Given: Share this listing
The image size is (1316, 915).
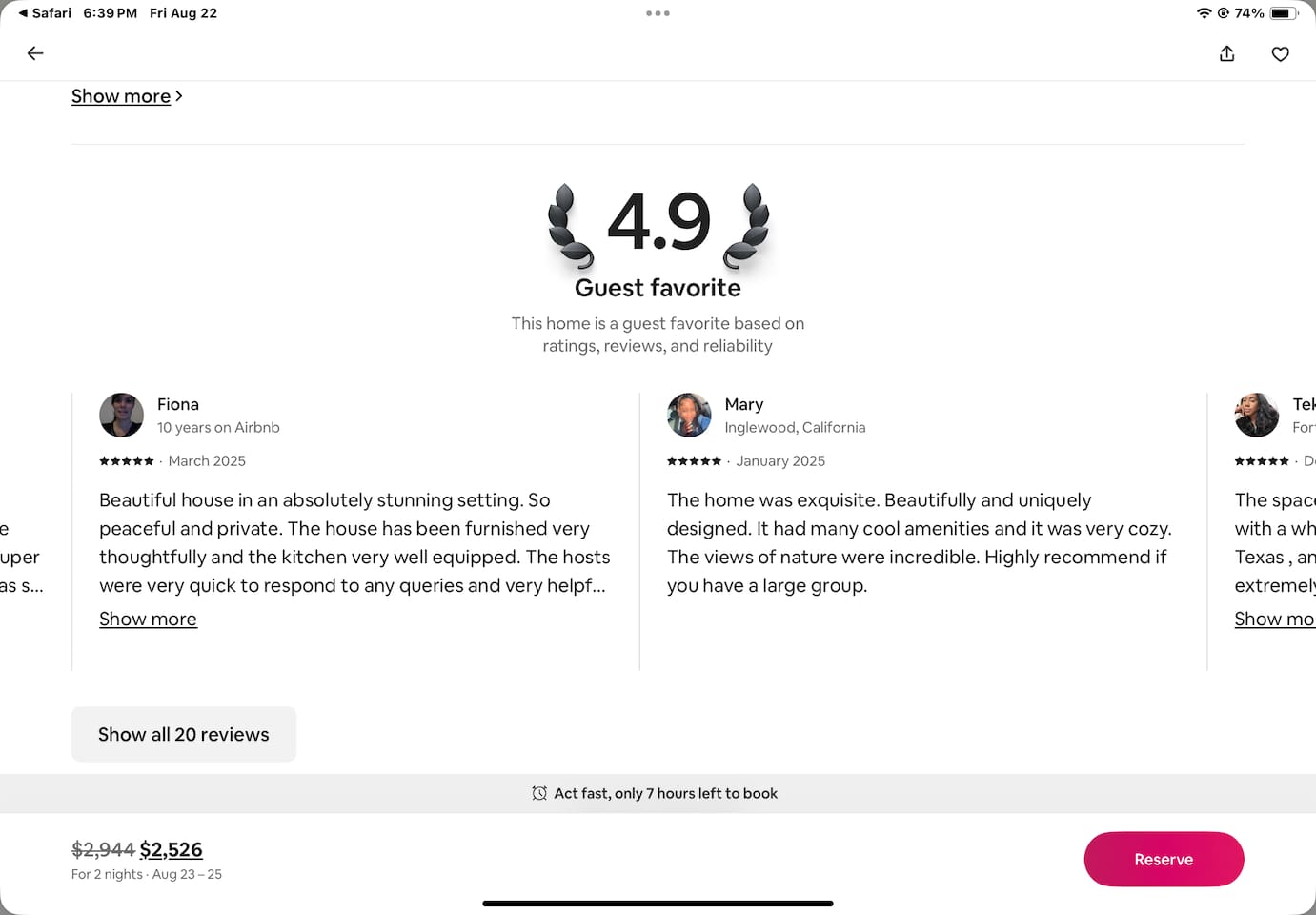Looking at the screenshot, I should (1226, 53).
